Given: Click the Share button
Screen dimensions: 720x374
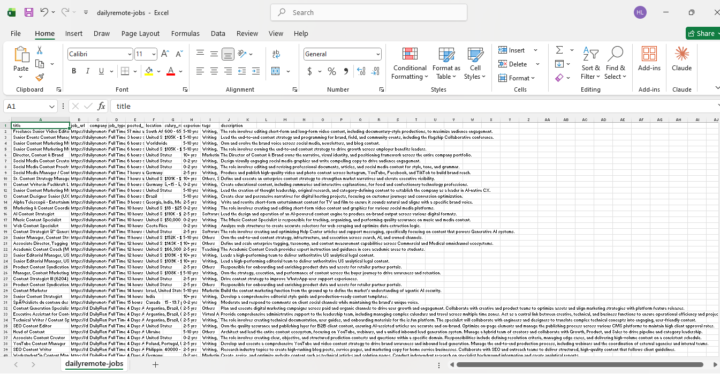Looking at the screenshot, I should coord(703,34).
